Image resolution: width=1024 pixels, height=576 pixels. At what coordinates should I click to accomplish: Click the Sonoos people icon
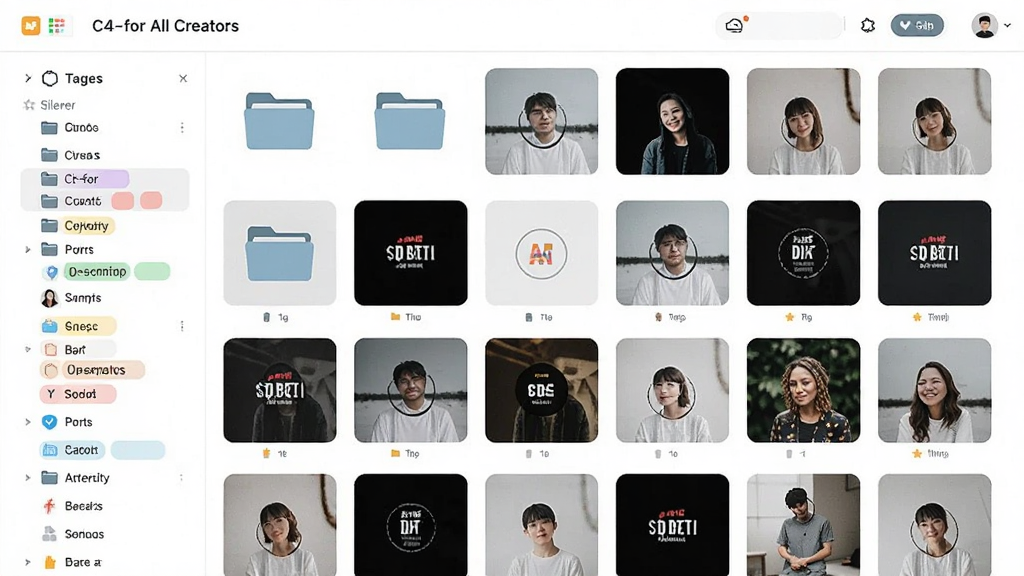(49, 534)
